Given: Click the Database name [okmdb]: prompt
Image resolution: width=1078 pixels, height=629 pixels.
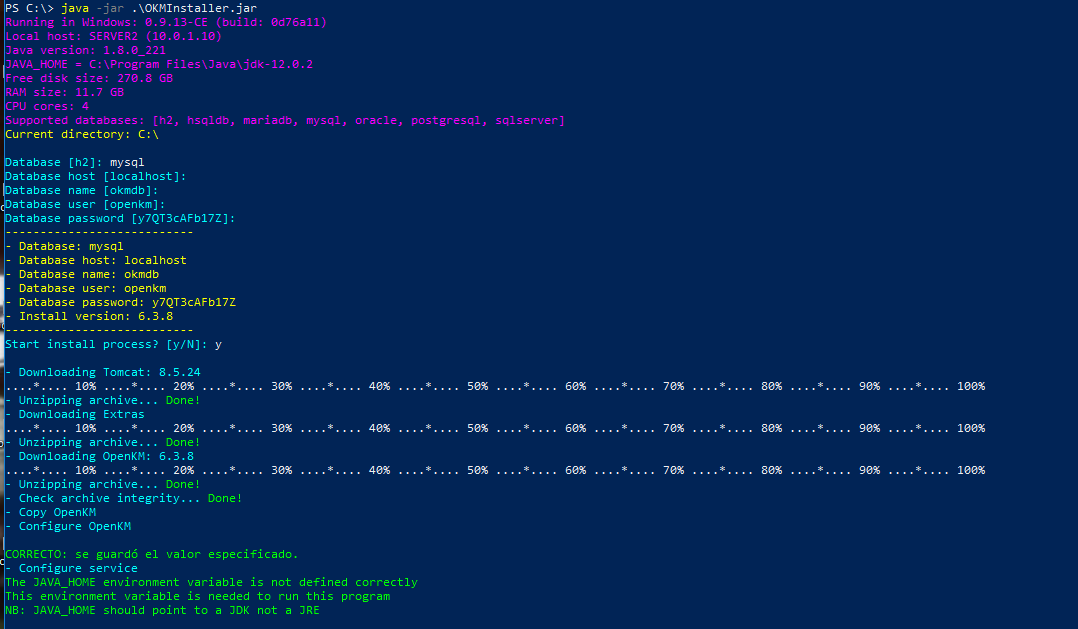Looking at the screenshot, I should pyautogui.click(x=81, y=190).
